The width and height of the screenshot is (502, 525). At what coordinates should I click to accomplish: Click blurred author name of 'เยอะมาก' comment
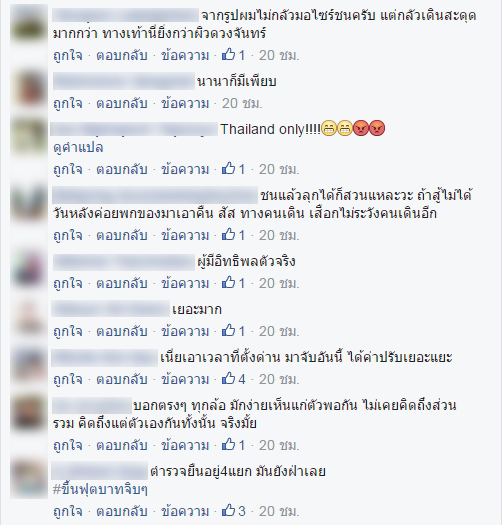tap(111, 309)
